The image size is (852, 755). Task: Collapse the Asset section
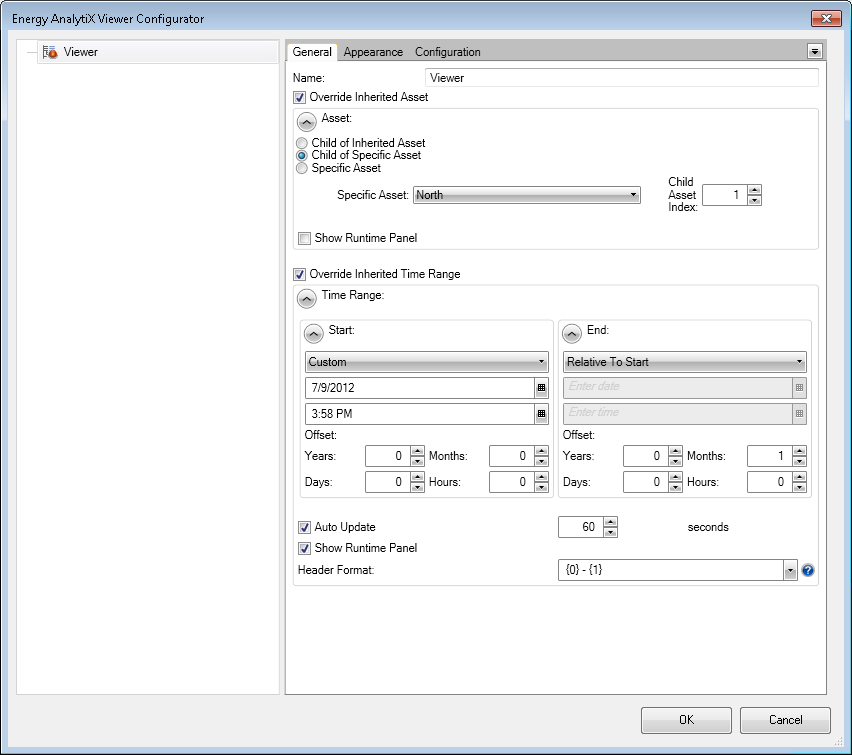[306, 122]
